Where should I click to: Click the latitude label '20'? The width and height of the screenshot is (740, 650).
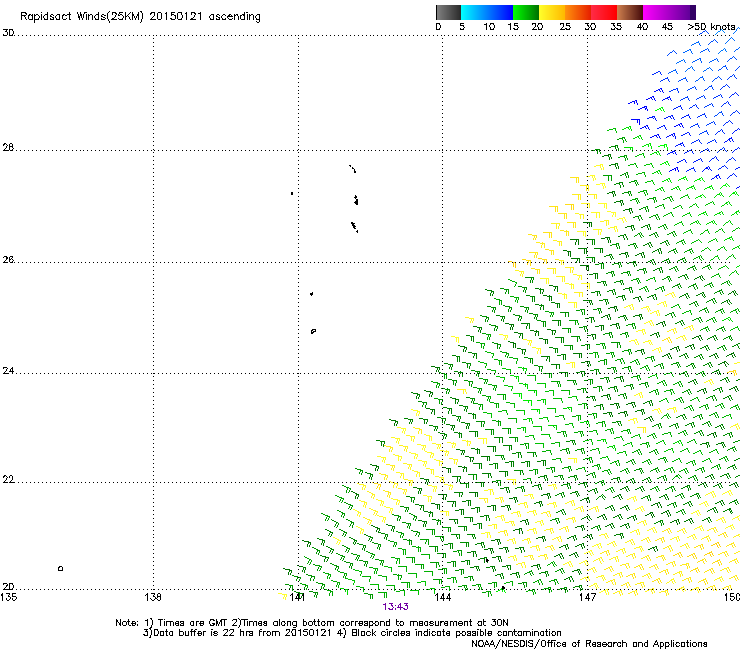click(8, 587)
